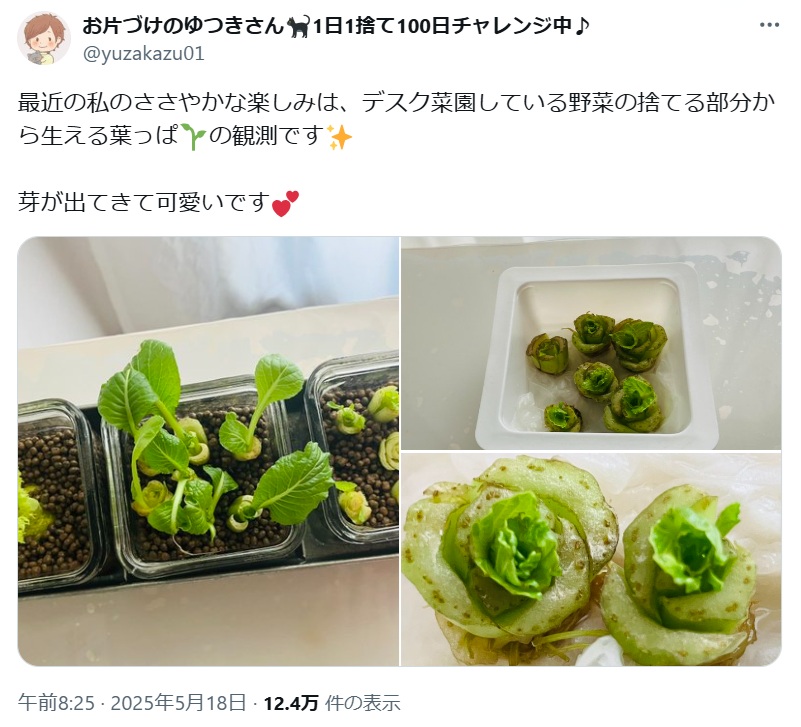Click the 100日チャレンジ中 part of the name

click(x=484, y=25)
